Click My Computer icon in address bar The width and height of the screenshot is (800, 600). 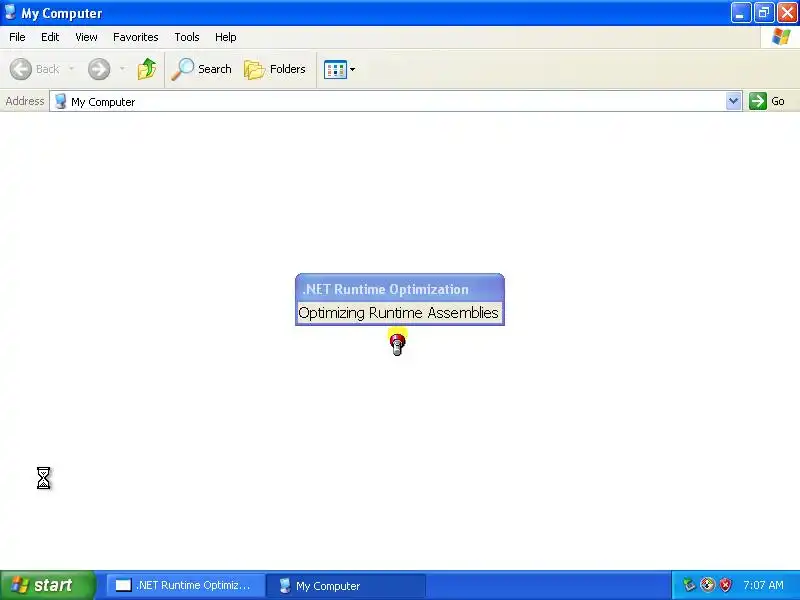click(60, 101)
